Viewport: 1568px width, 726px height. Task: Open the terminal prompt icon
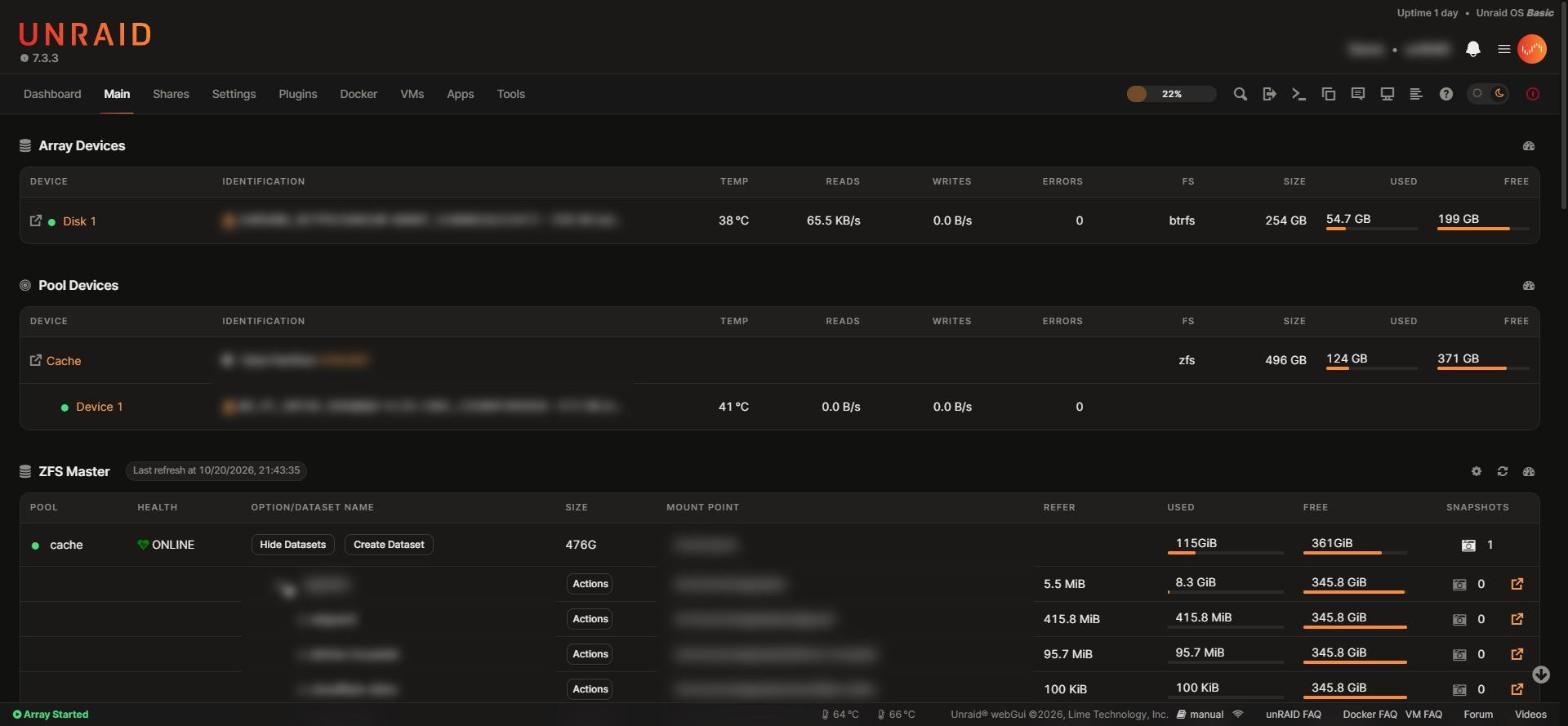(x=1298, y=94)
